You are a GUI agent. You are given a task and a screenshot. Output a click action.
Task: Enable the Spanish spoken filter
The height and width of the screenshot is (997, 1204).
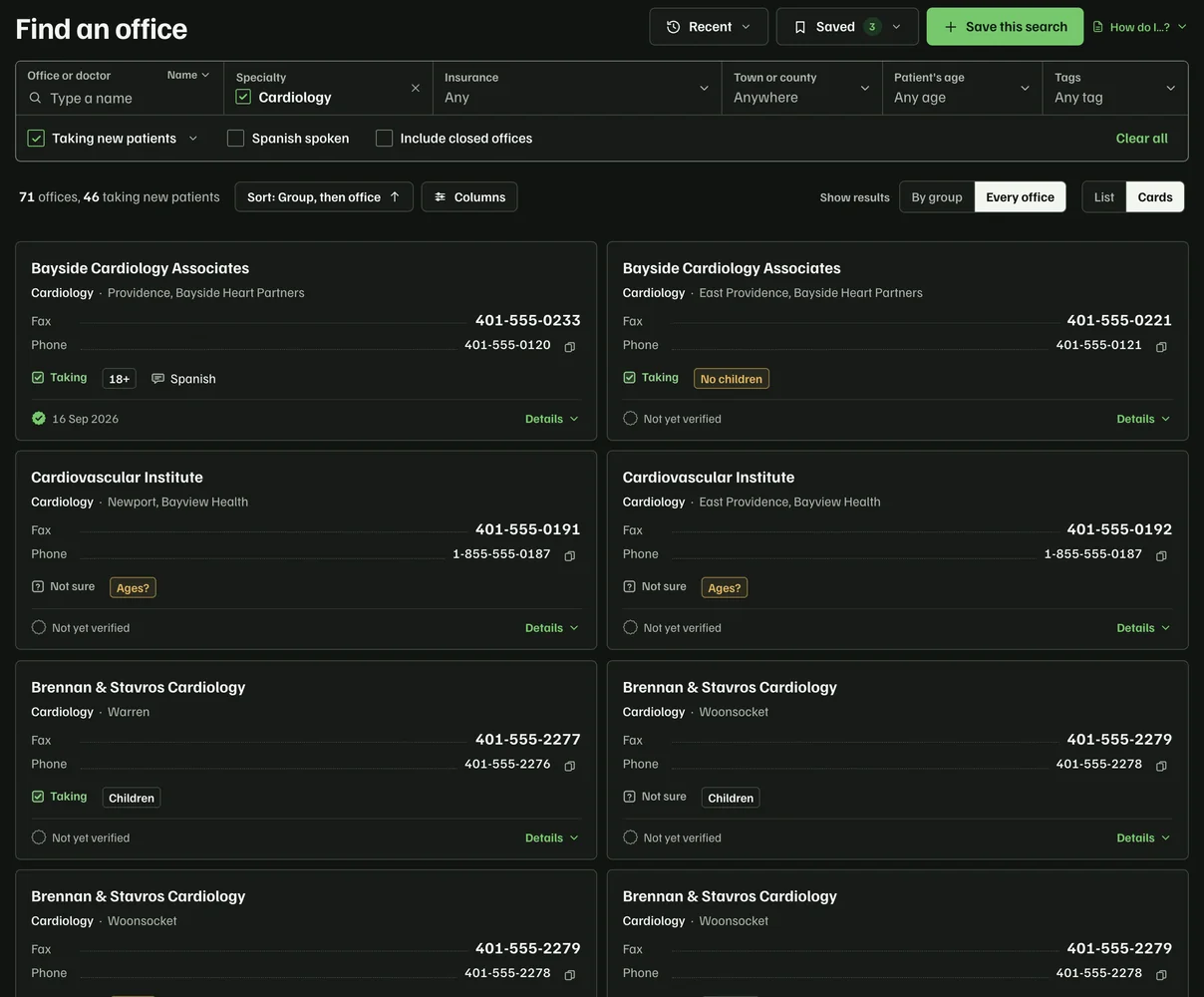(235, 139)
